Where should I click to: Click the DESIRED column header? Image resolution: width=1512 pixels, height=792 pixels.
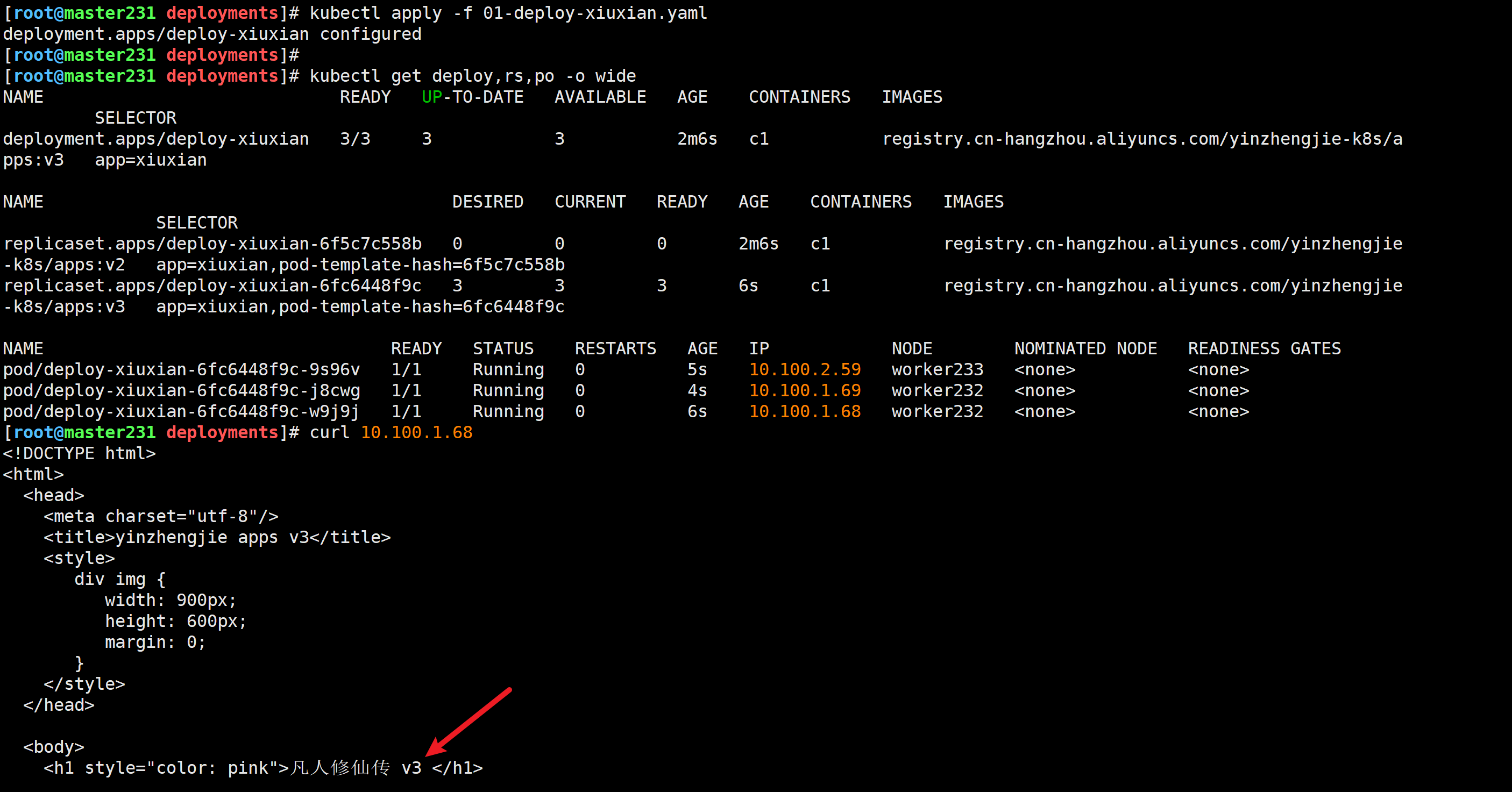(488, 202)
